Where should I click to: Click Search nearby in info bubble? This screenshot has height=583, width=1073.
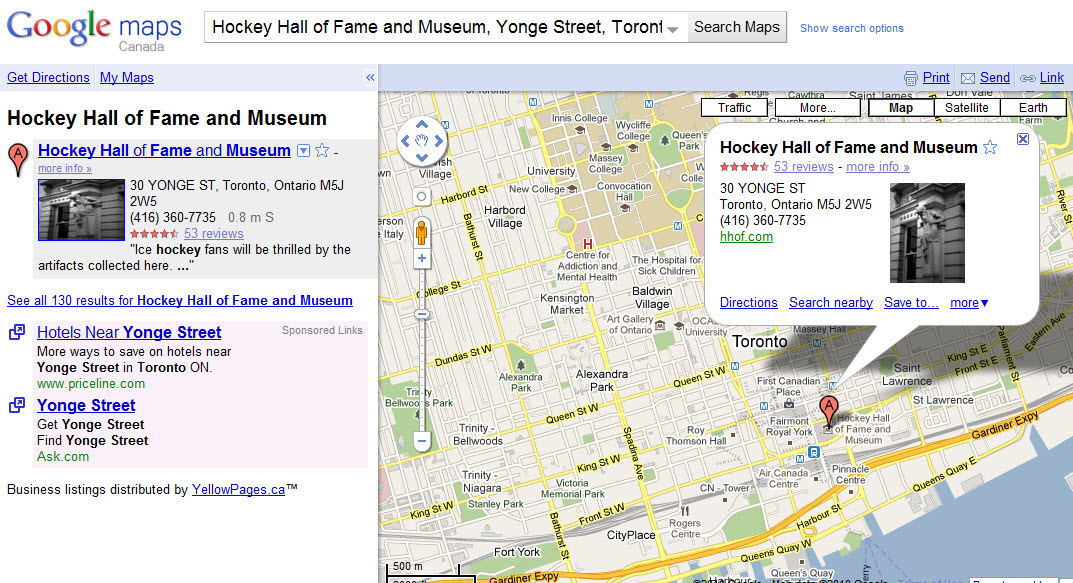coord(831,302)
